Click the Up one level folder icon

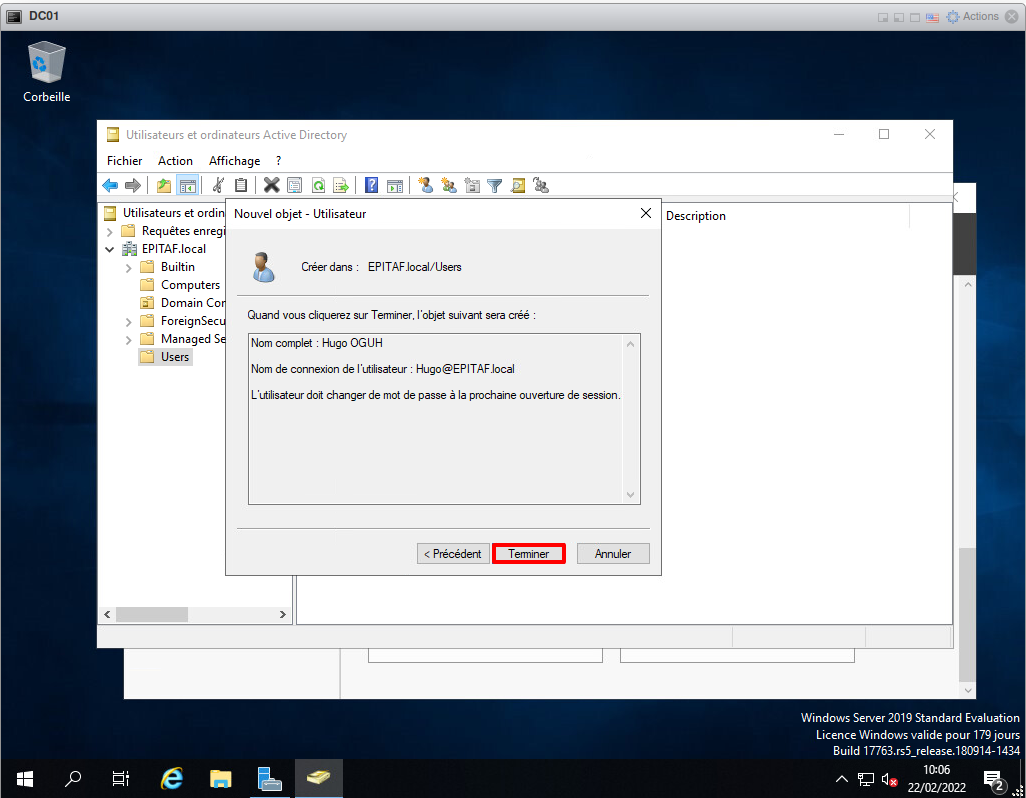coord(164,185)
